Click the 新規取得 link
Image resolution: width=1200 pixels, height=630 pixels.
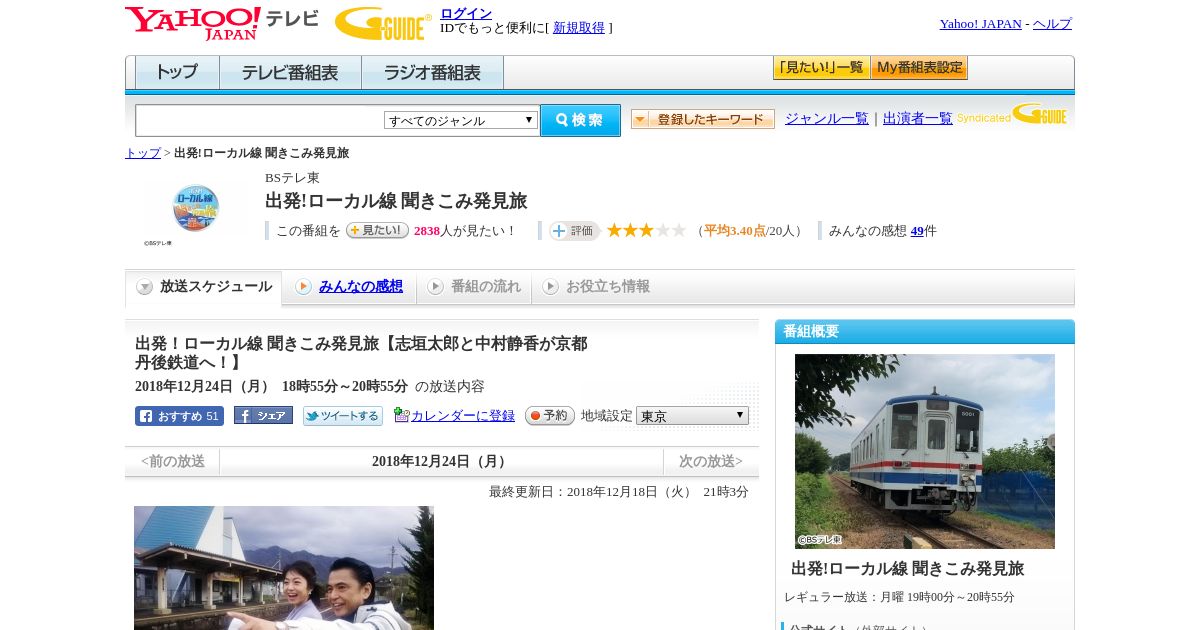pos(579,28)
